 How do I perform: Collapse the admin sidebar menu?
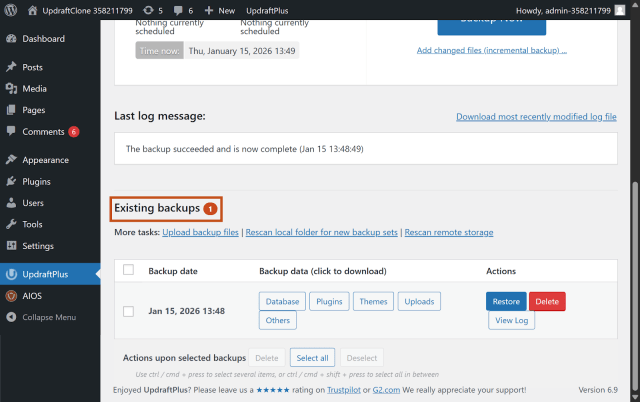[50, 317]
